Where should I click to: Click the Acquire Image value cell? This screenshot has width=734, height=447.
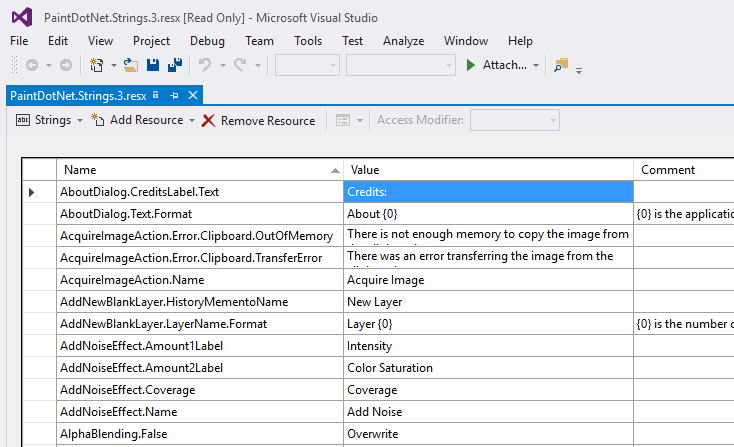click(488, 280)
